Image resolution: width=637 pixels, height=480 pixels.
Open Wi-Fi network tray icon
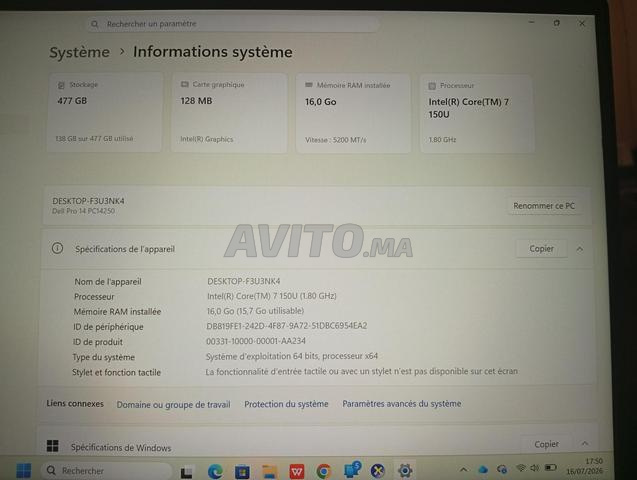[520, 468]
